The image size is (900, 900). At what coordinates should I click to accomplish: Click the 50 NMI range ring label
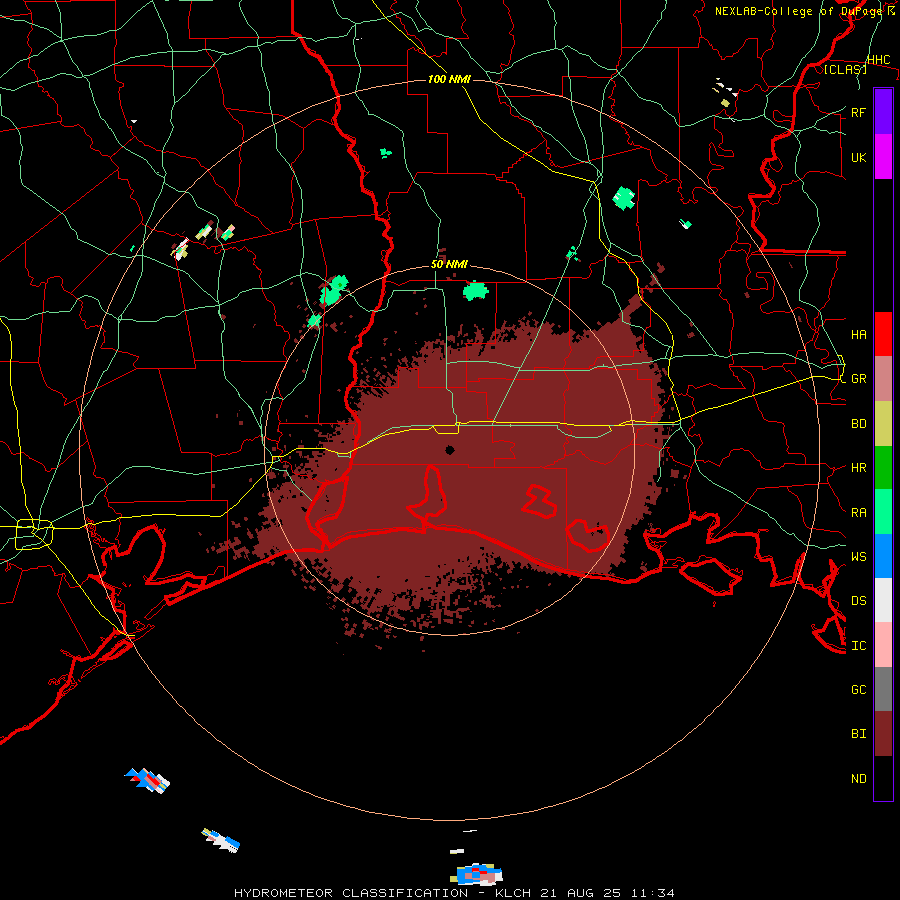point(449,264)
